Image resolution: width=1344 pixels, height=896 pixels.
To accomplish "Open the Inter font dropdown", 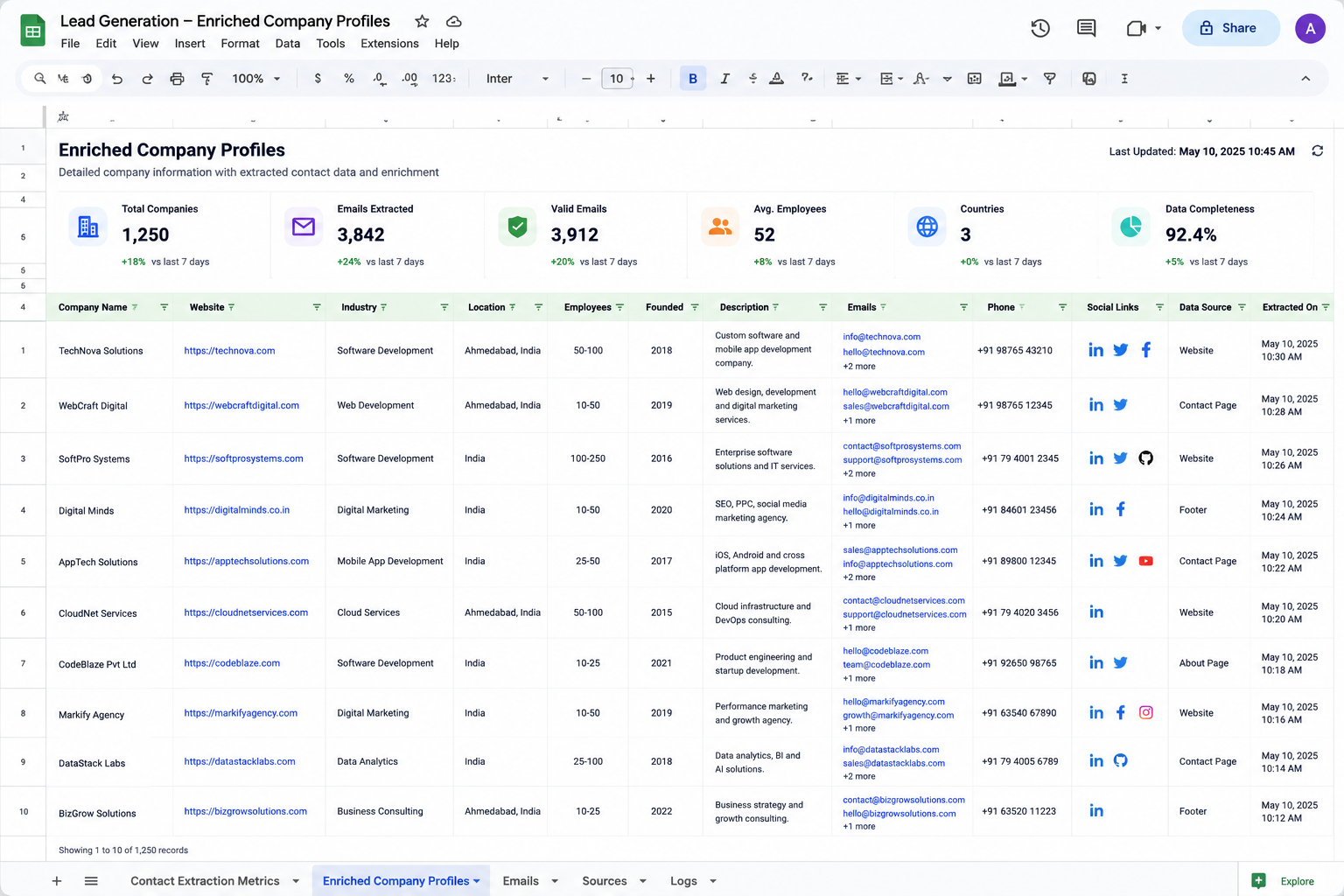I will click(x=517, y=79).
